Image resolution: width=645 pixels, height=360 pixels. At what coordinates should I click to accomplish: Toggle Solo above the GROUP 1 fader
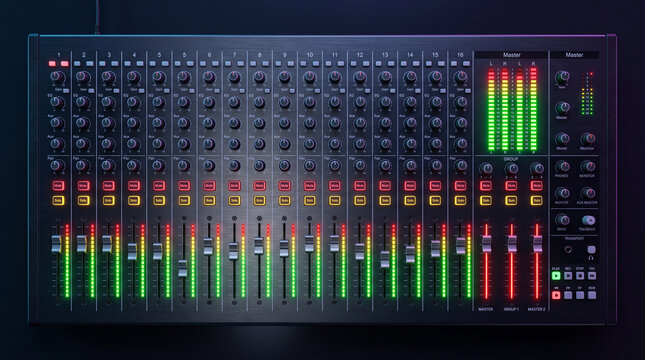point(511,201)
